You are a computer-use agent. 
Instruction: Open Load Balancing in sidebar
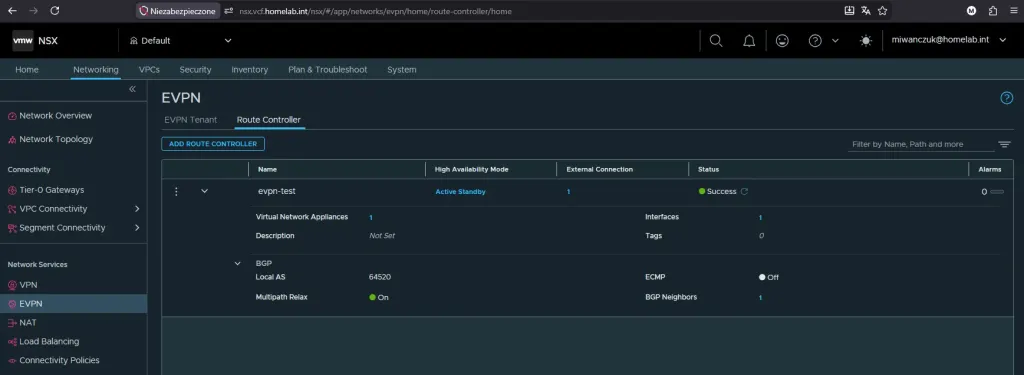coord(49,341)
